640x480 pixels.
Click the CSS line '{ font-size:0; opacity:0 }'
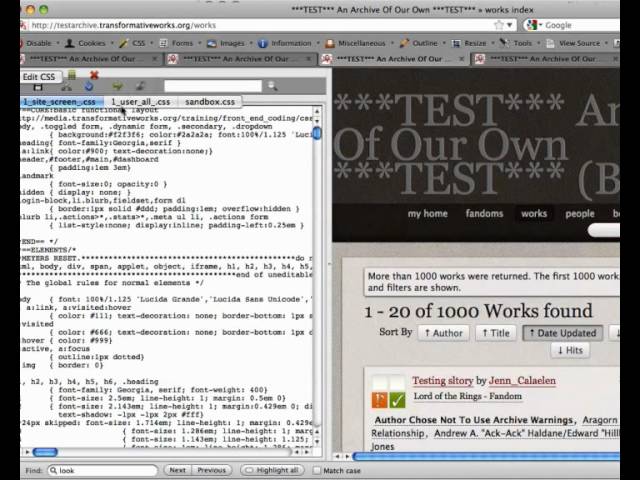click(x=108, y=184)
